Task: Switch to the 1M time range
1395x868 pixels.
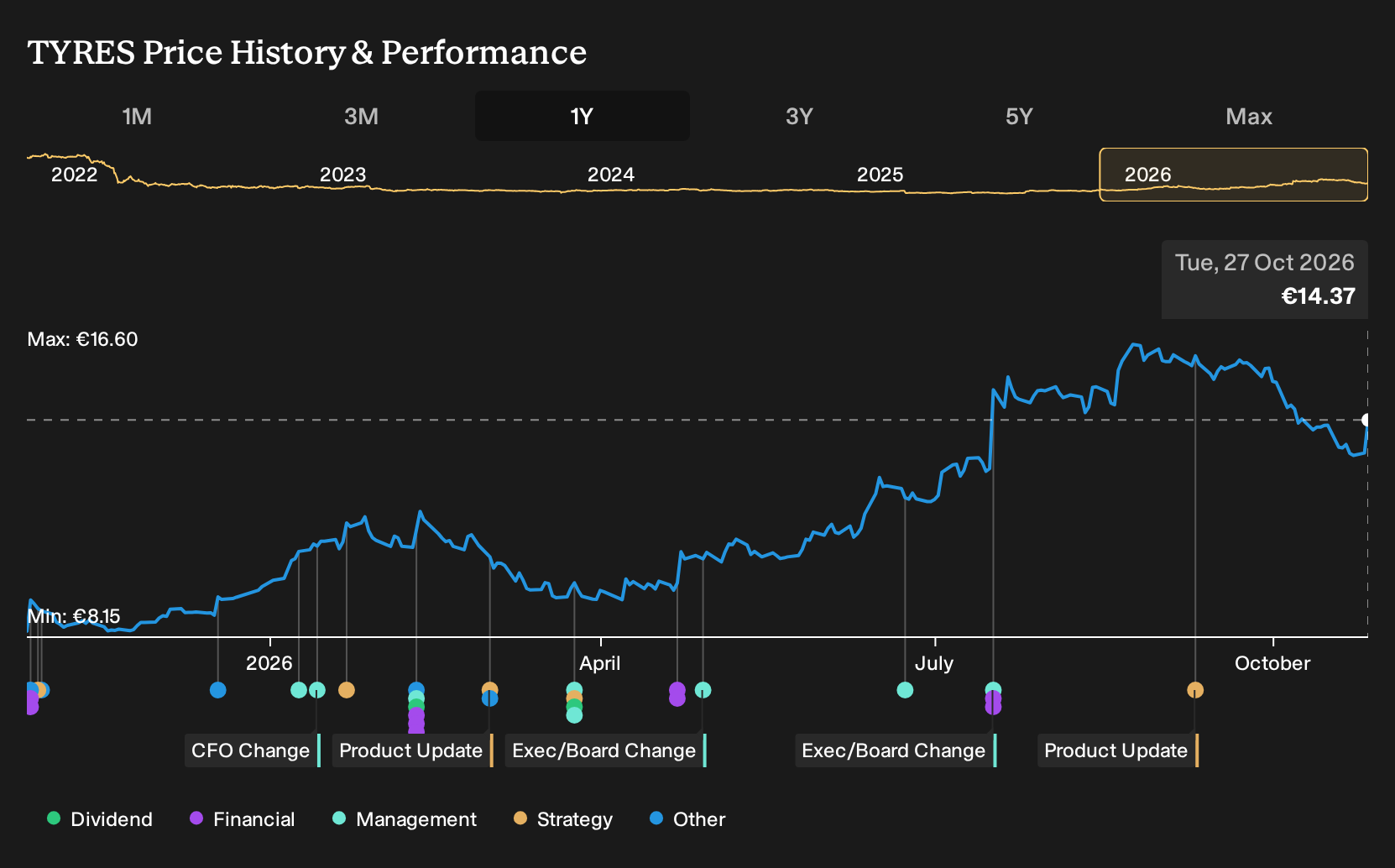Action: (137, 116)
